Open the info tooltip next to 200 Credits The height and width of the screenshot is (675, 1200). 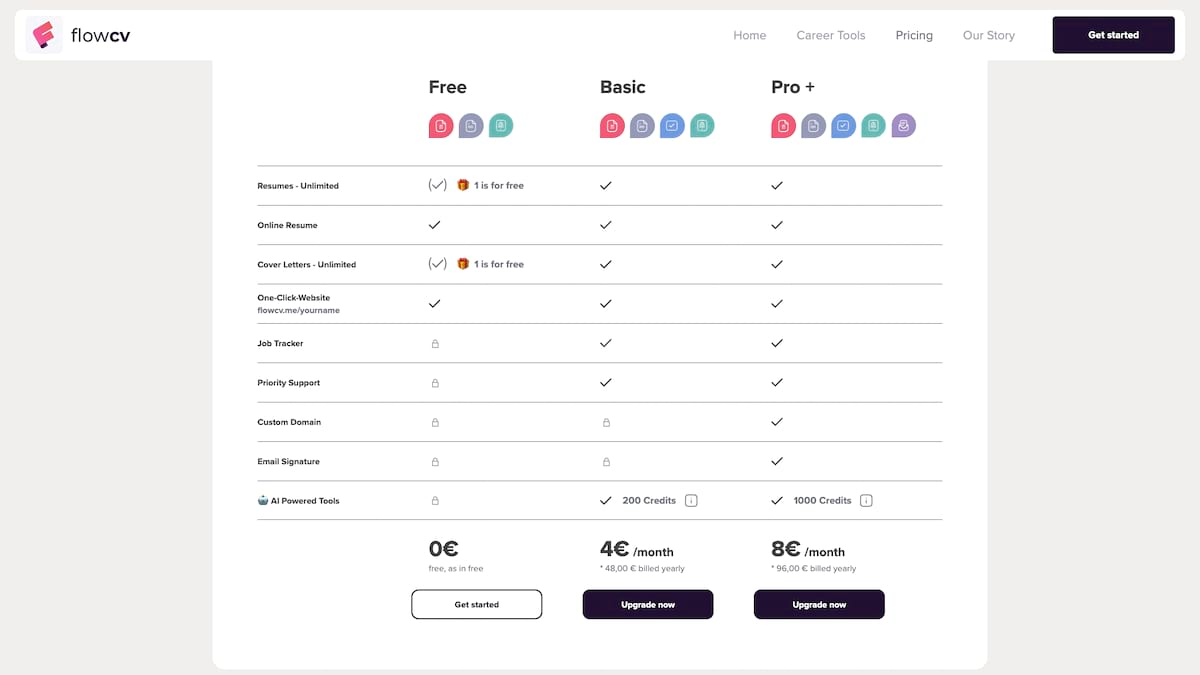coord(691,500)
